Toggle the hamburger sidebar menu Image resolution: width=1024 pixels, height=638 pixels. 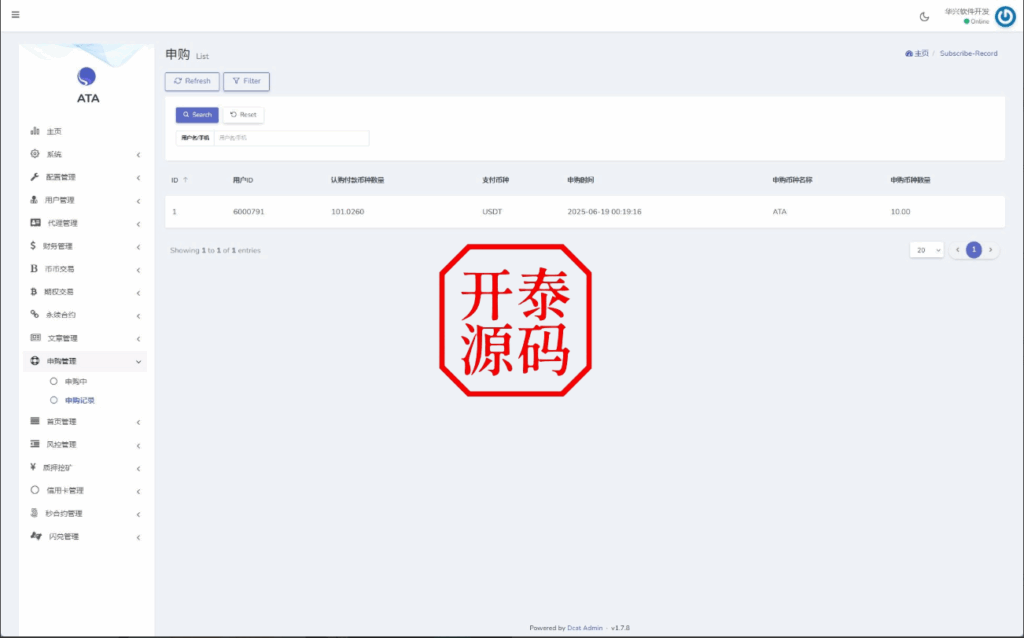[16, 14]
